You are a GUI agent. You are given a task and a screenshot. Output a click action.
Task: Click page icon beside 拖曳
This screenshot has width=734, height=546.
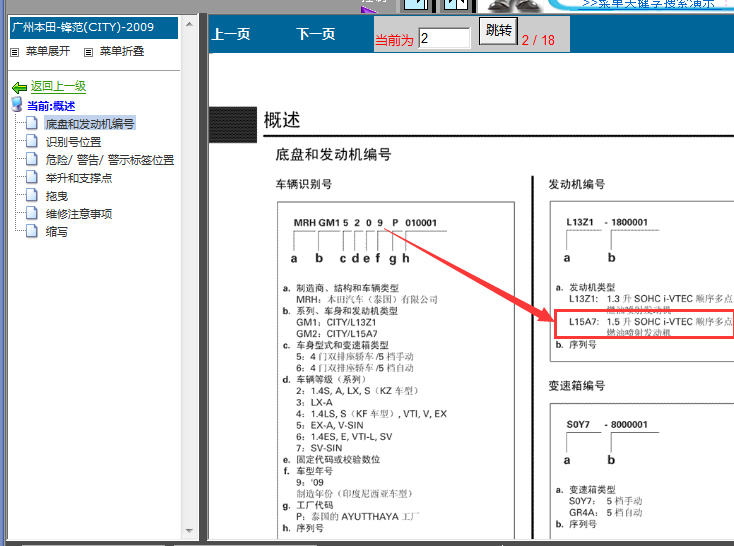[32, 194]
